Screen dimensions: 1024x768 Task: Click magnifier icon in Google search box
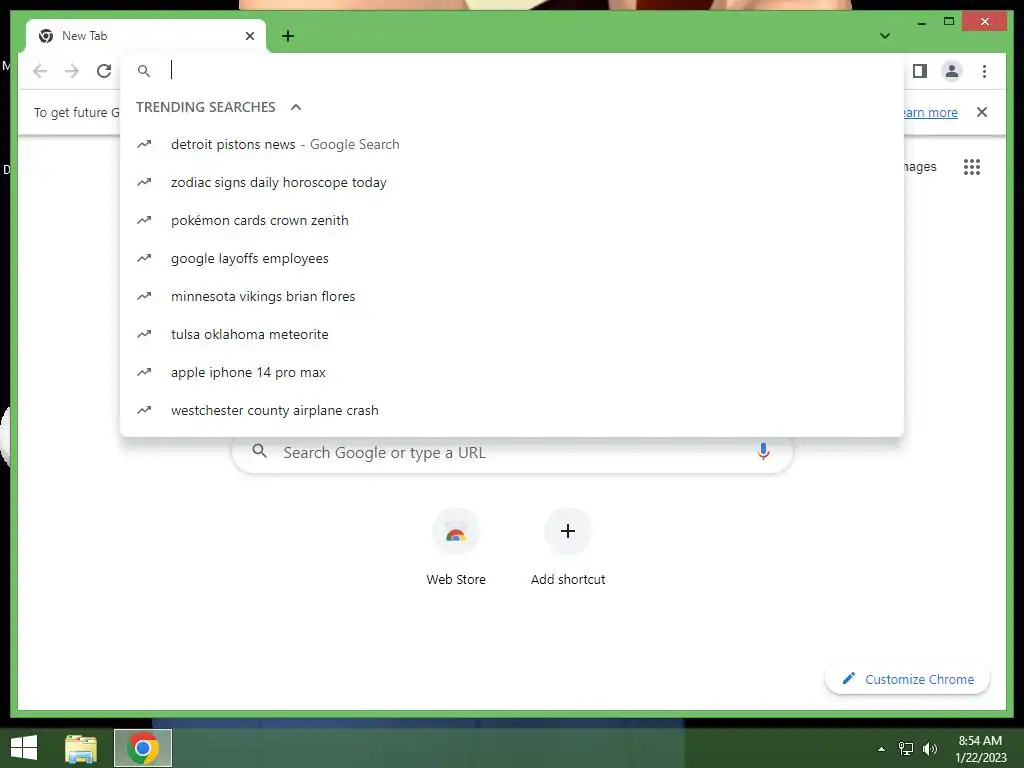point(259,451)
